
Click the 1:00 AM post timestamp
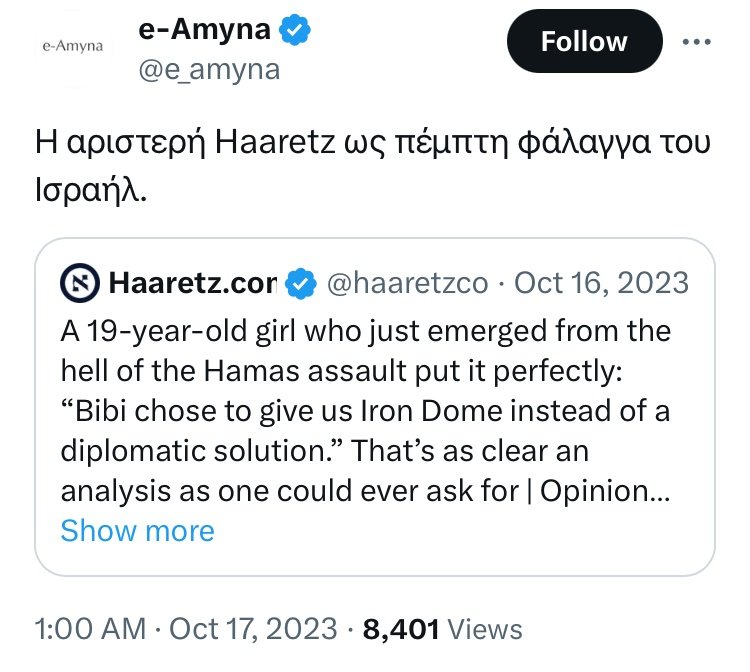pos(90,629)
